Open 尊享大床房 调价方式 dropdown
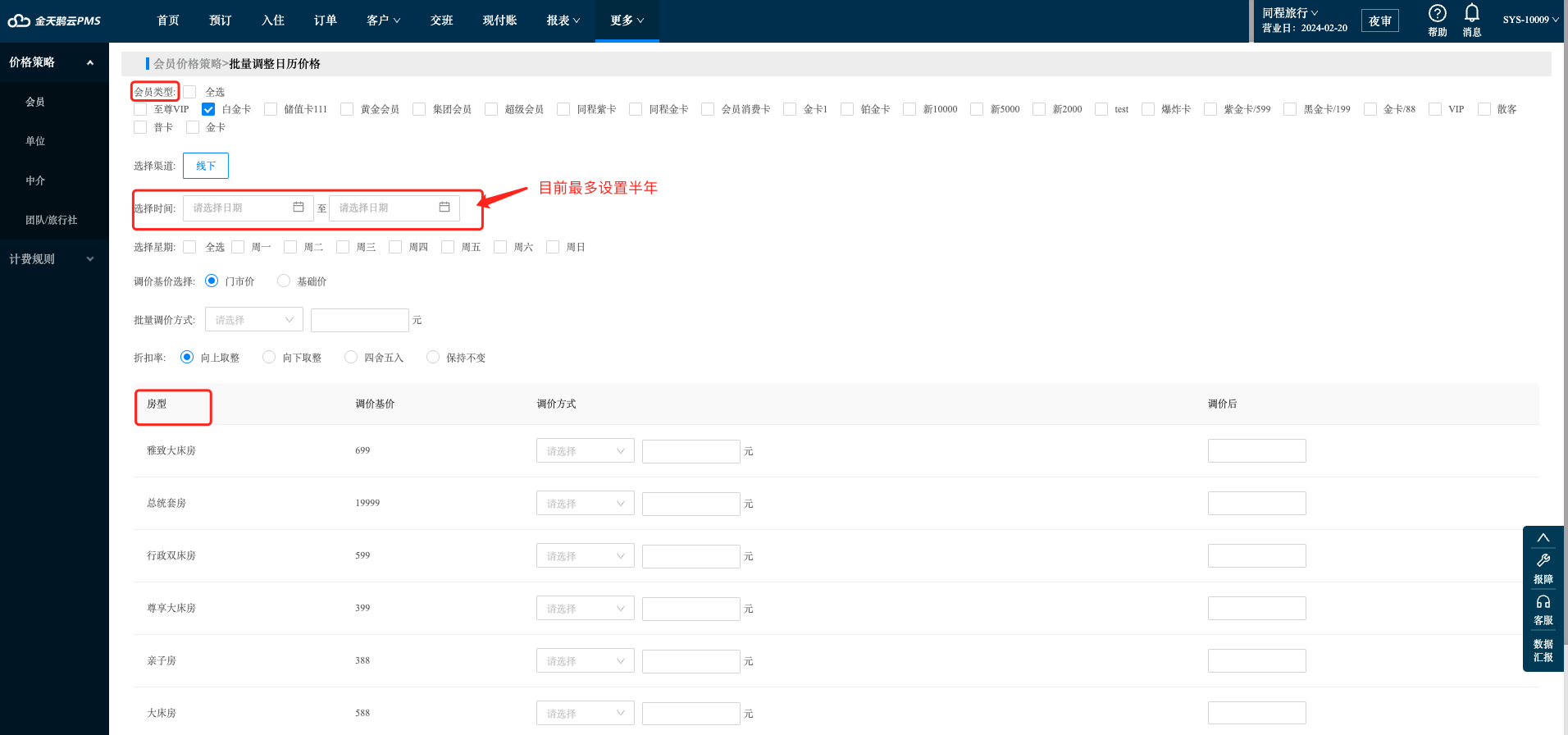 586,609
